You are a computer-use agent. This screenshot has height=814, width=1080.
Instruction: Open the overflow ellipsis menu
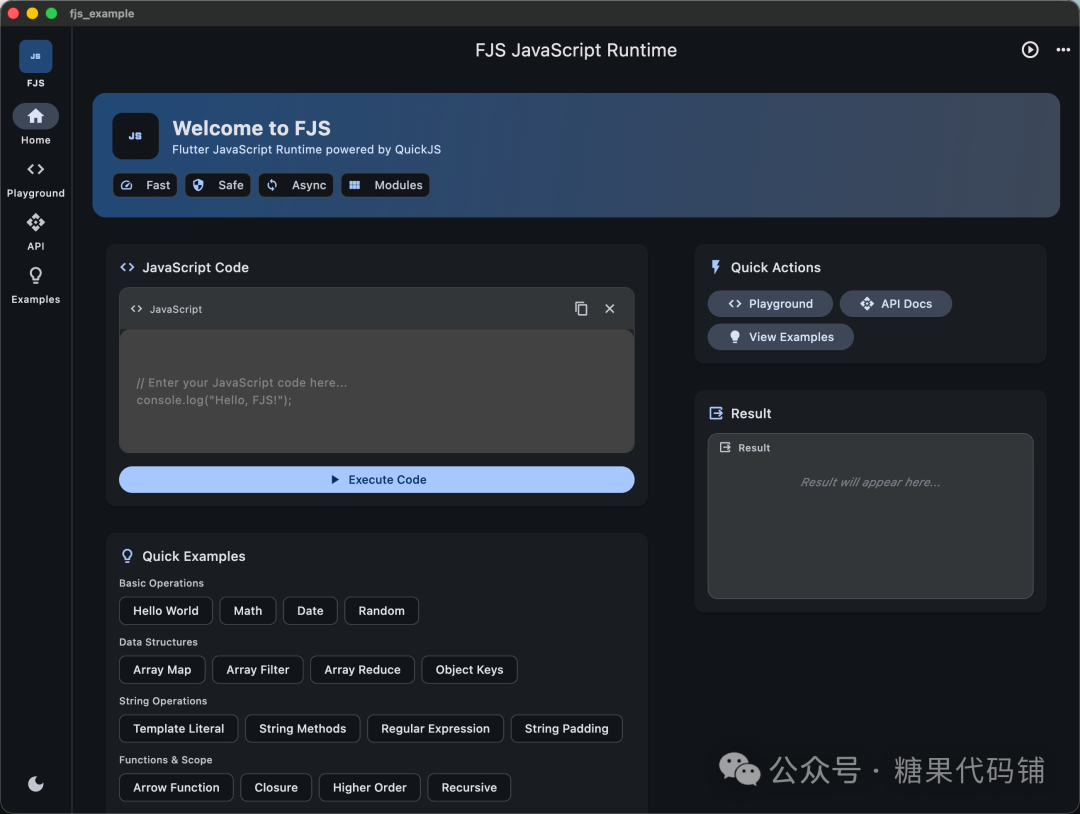(x=1062, y=49)
